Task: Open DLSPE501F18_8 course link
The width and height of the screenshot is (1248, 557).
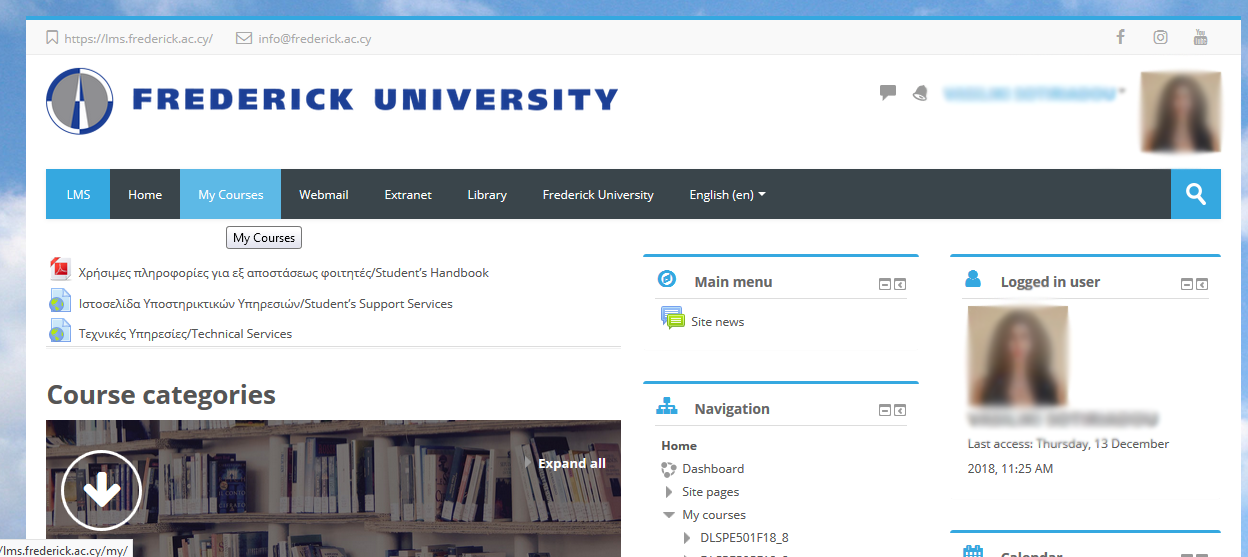Action: pos(744,537)
